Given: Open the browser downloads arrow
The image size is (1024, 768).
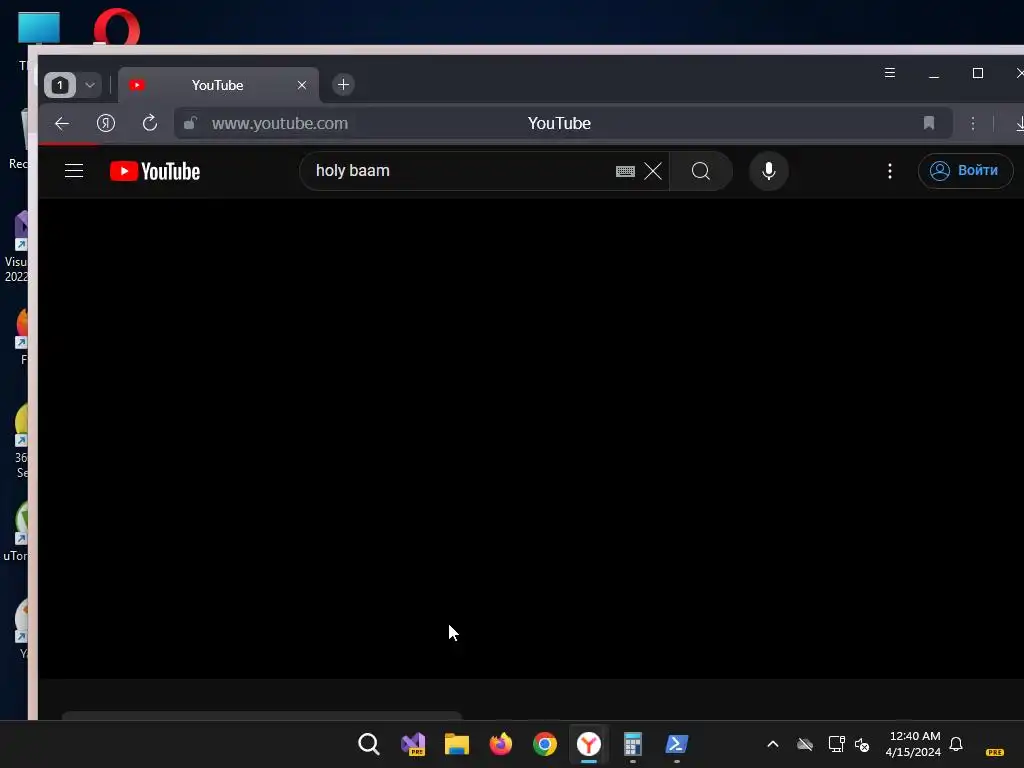Looking at the screenshot, I should pyautogui.click(x=1019, y=123).
